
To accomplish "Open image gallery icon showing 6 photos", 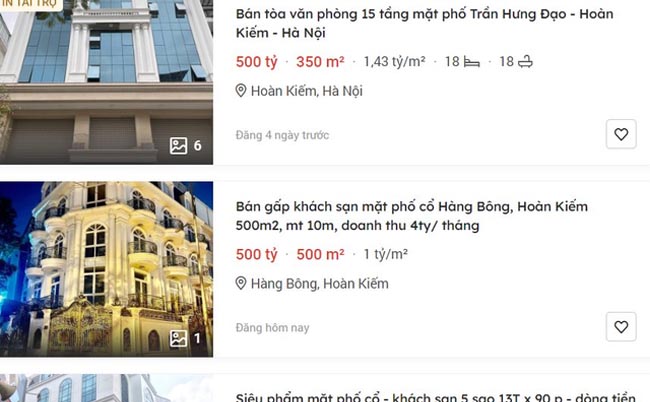I will [179, 145].
